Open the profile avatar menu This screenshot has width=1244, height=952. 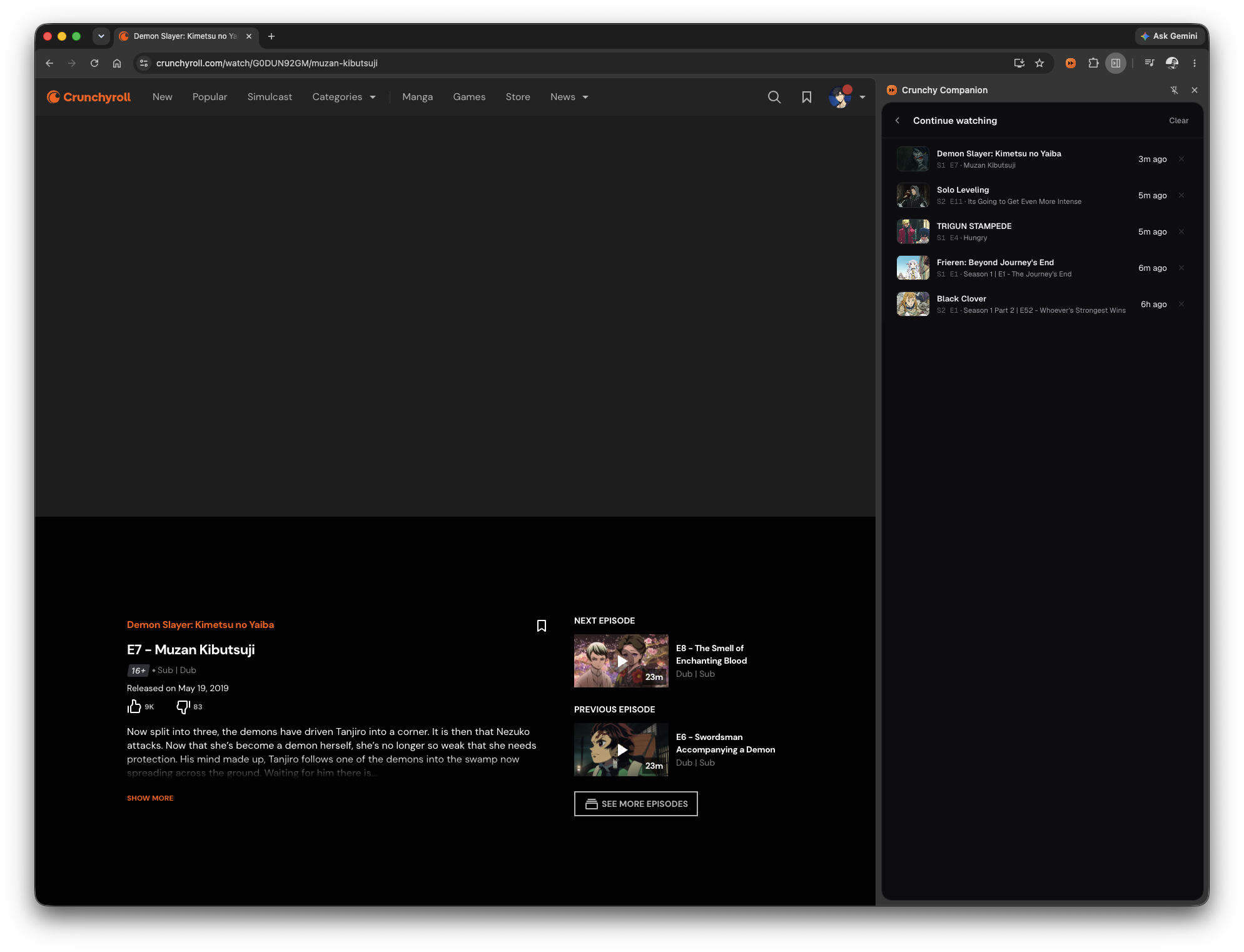[x=840, y=97]
